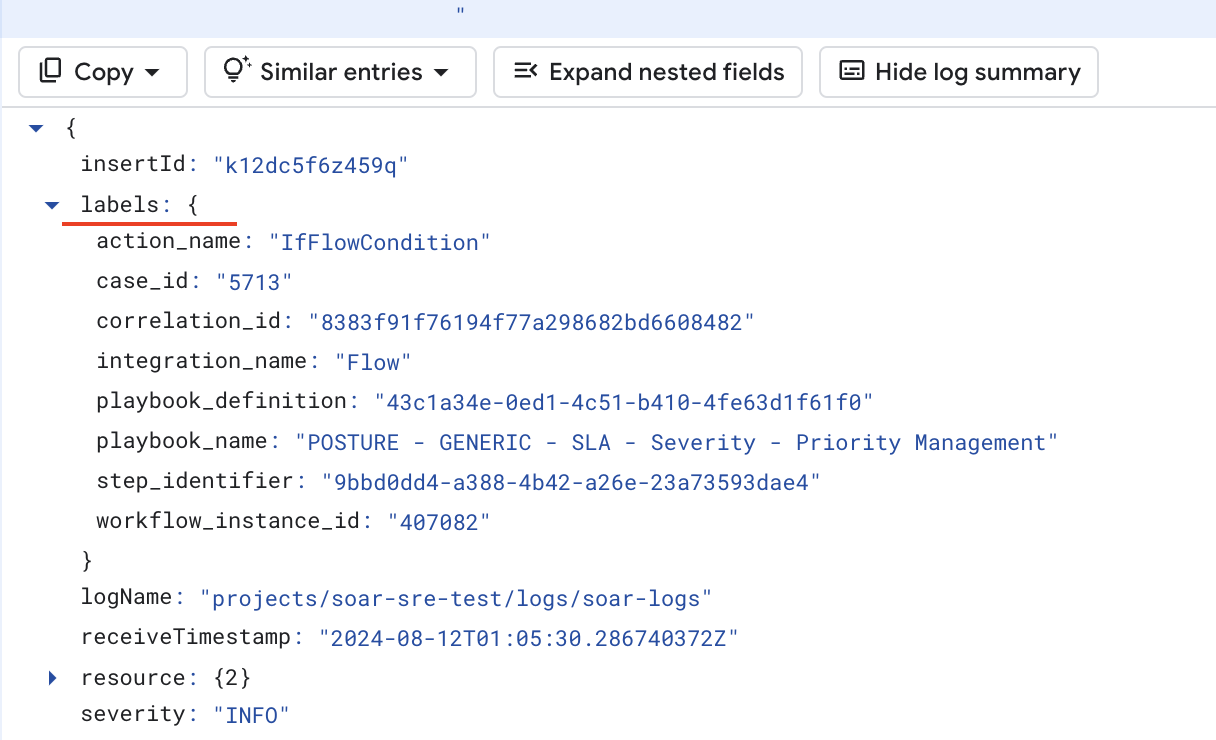
Task: Click the case_id value 5713
Action: (255, 281)
